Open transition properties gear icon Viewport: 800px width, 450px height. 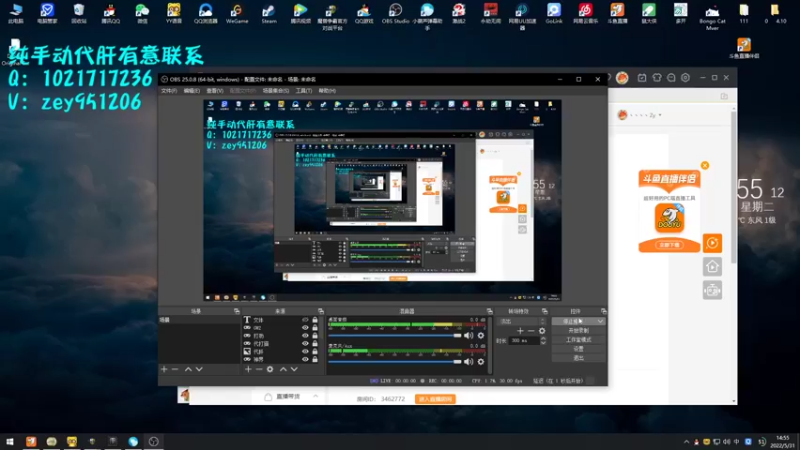coord(542,331)
